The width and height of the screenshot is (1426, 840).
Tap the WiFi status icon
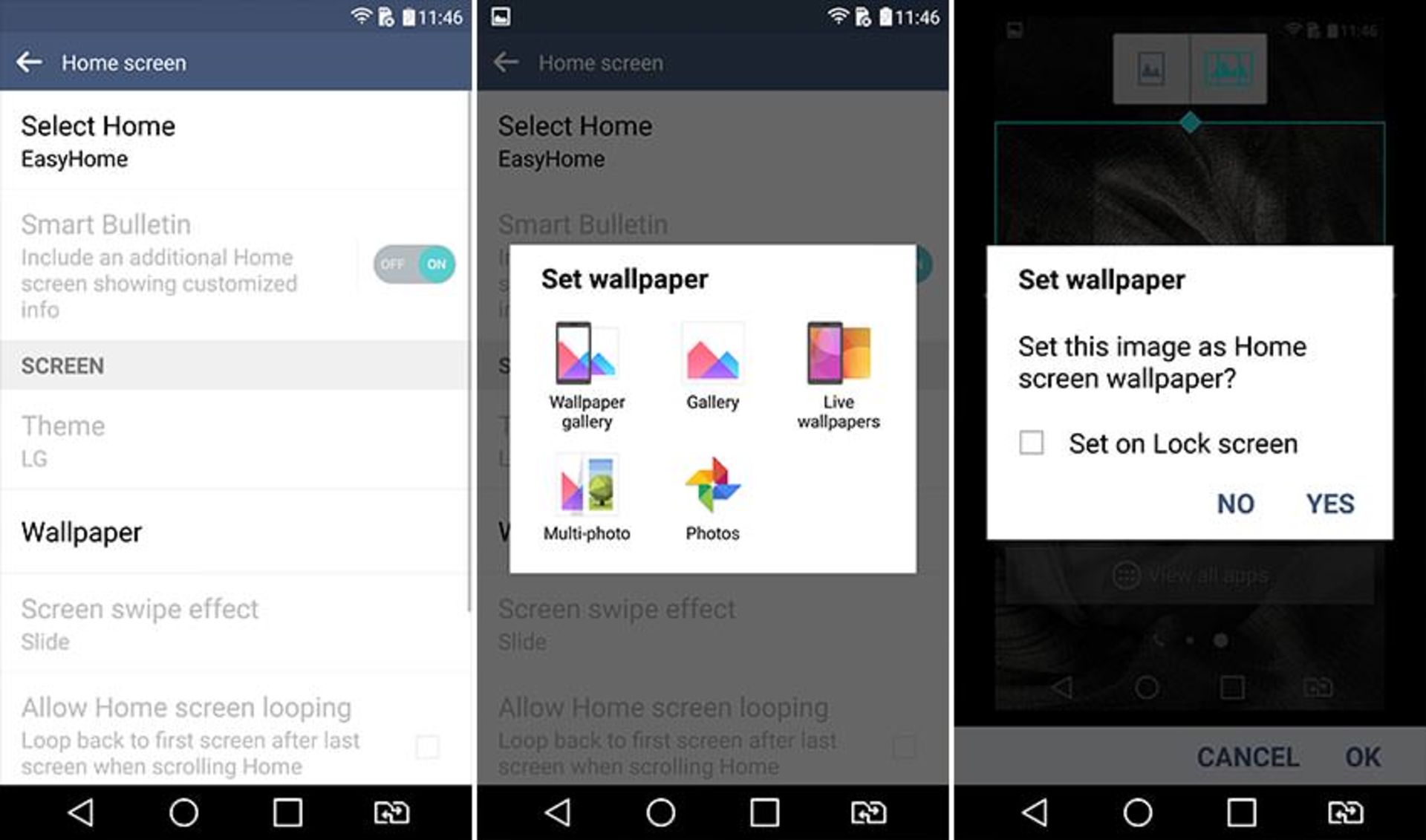click(351, 14)
